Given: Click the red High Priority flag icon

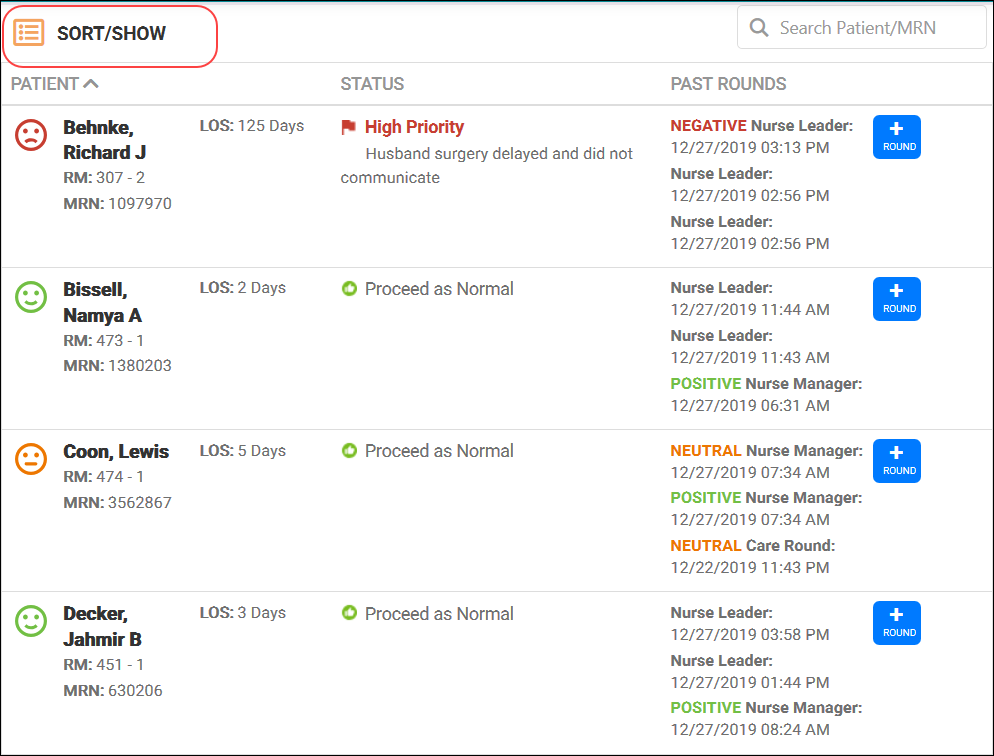Looking at the screenshot, I should (348, 127).
